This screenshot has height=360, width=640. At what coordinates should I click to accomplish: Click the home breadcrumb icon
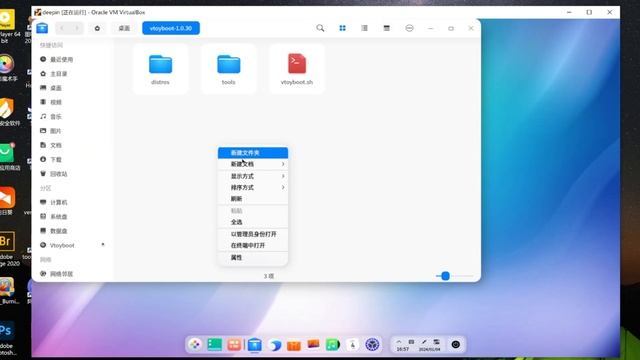click(x=97, y=28)
